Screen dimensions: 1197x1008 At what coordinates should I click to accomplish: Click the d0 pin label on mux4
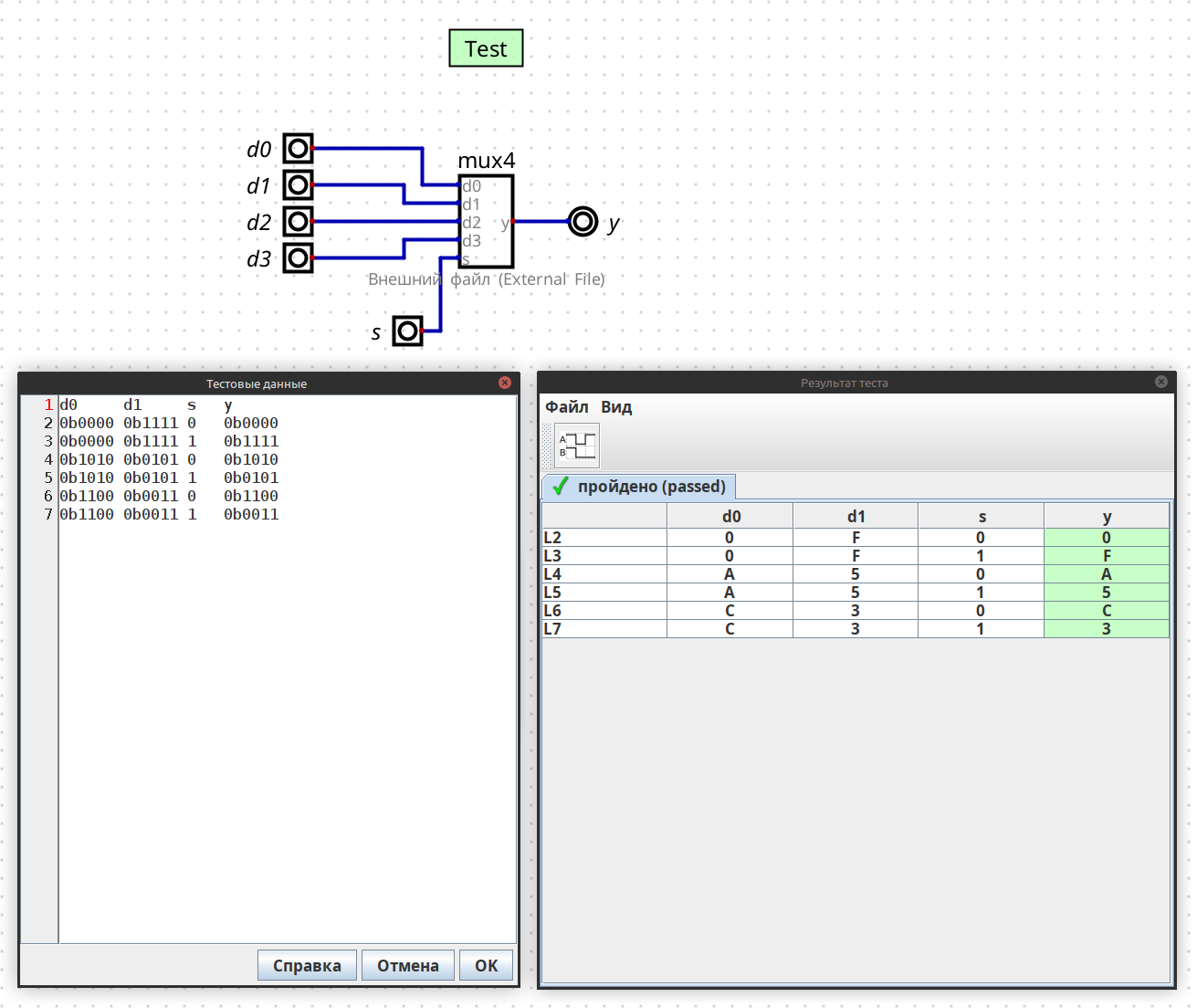tap(471, 186)
